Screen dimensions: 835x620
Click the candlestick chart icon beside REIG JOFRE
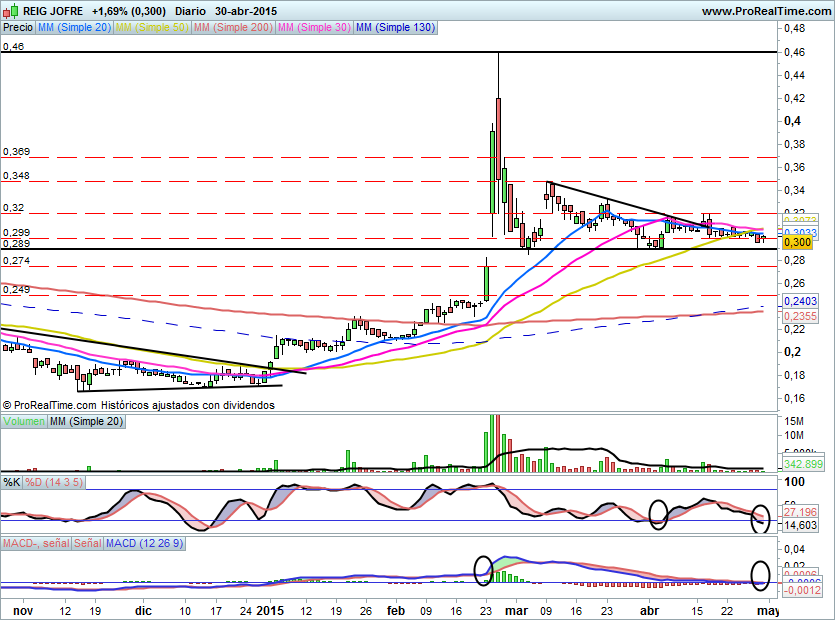[10, 11]
